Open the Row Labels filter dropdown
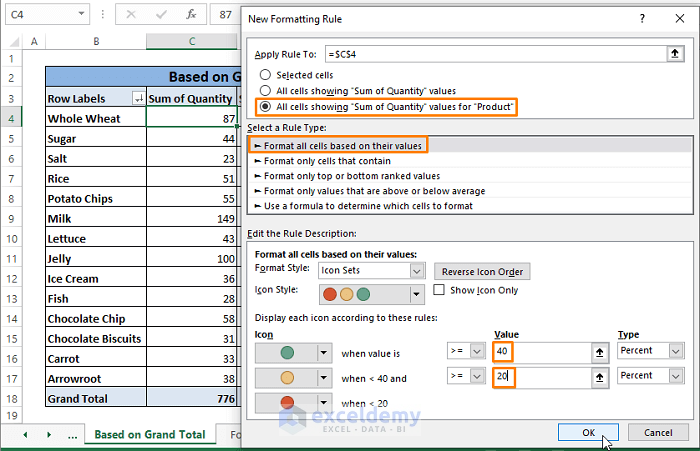Image resolution: width=700 pixels, height=451 pixels. tap(139, 98)
